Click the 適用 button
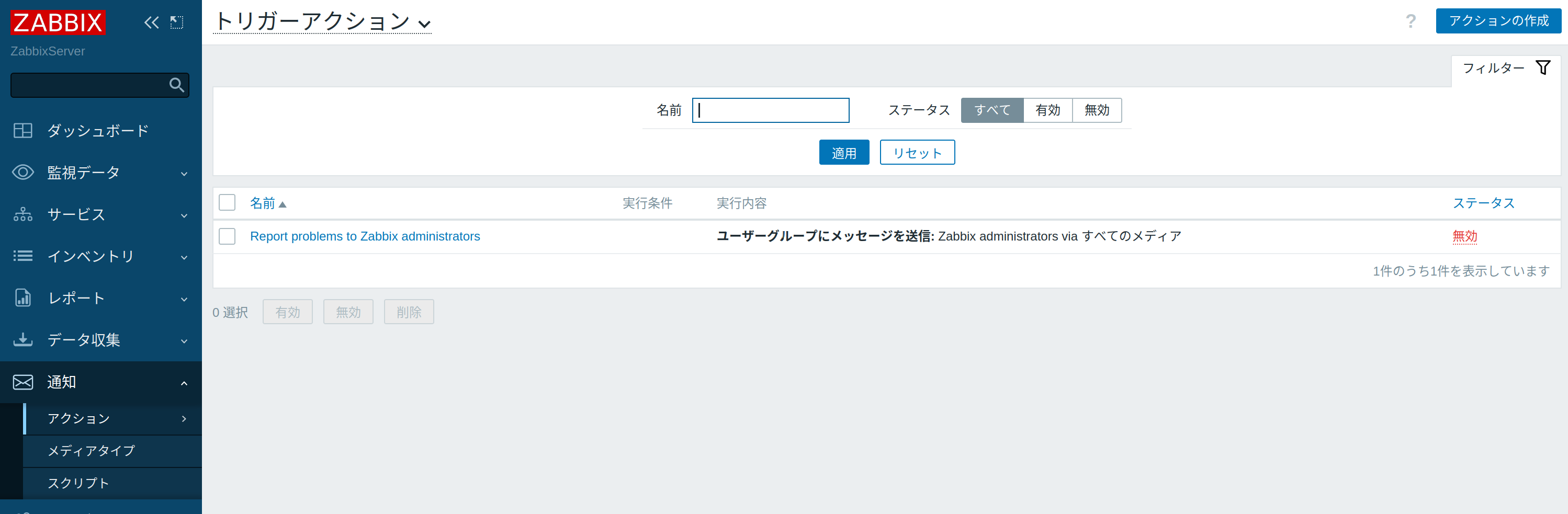 pyautogui.click(x=844, y=152)
